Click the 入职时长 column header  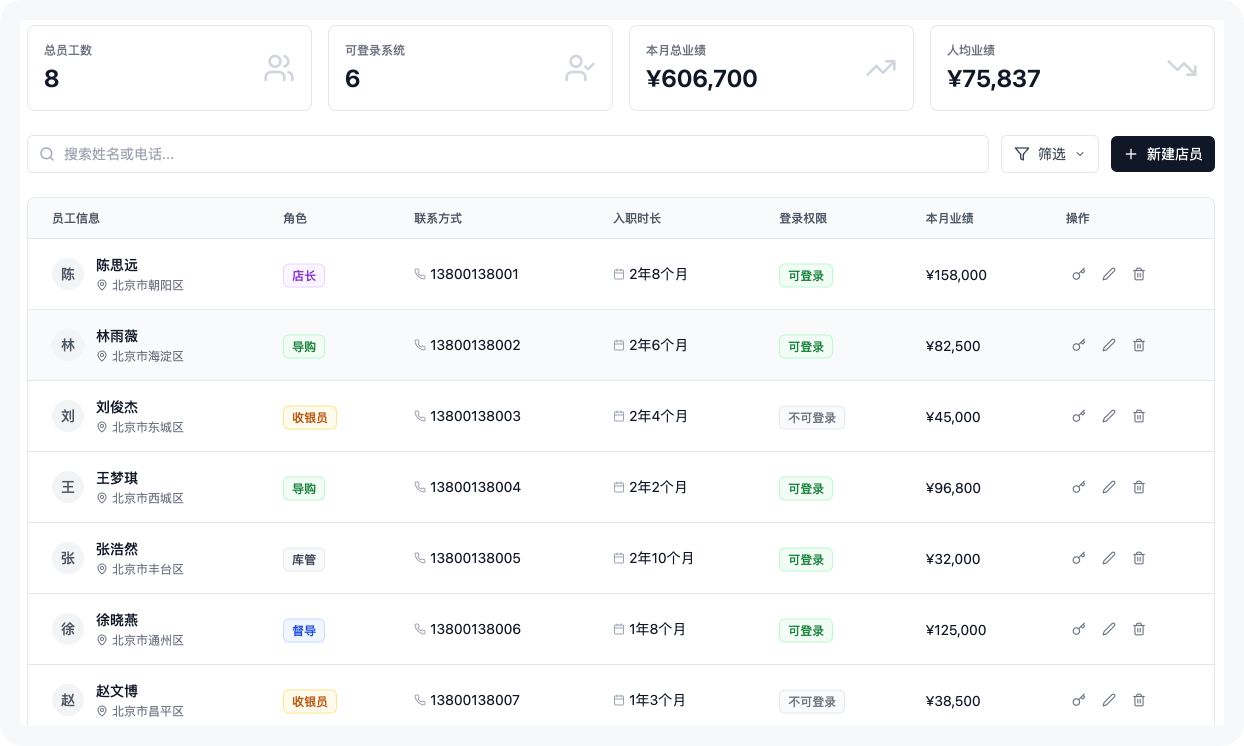(636, 218)
